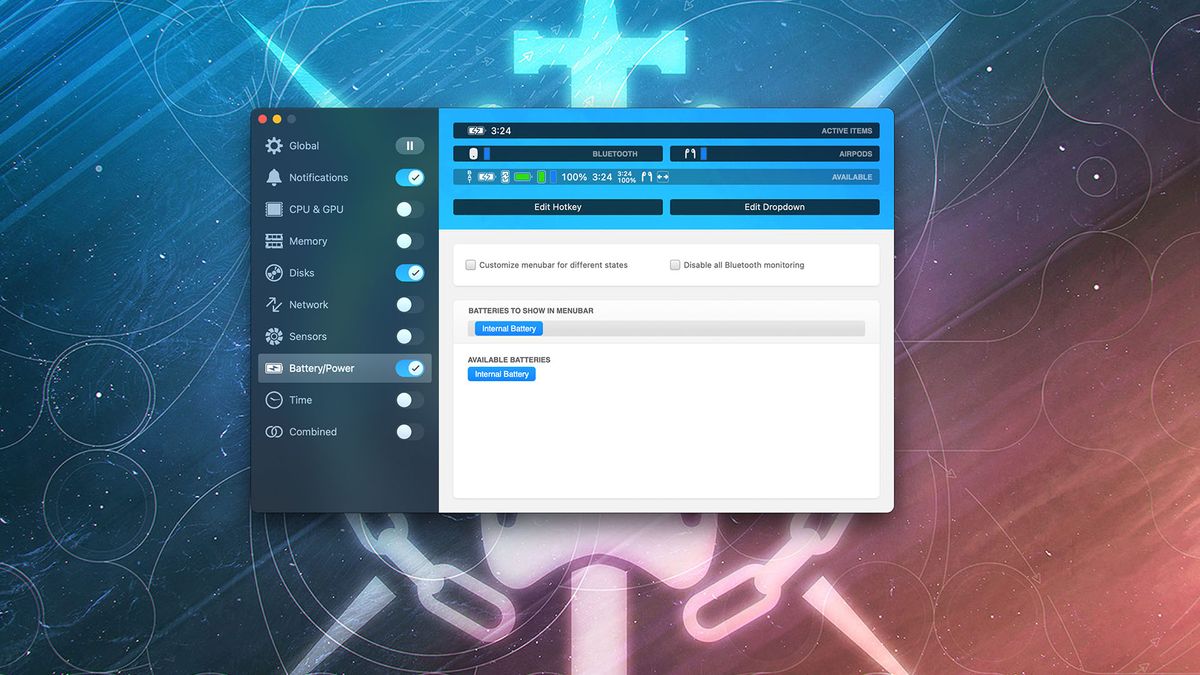Viewport: 1200px width, 675px height.
Task: Check Disable all Bluetooth monitoring
Action: [x=675, y=264]
